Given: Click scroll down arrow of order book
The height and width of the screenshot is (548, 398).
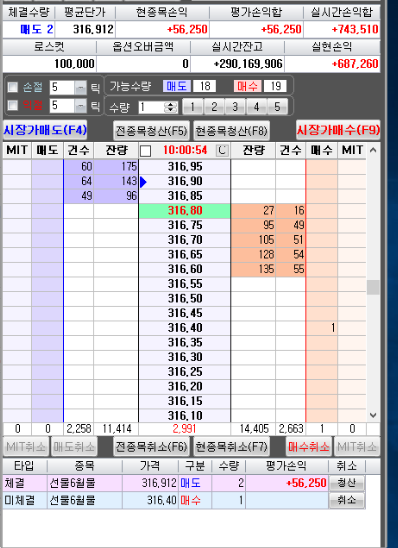Looking at the screenshot, I should (373, 415).
